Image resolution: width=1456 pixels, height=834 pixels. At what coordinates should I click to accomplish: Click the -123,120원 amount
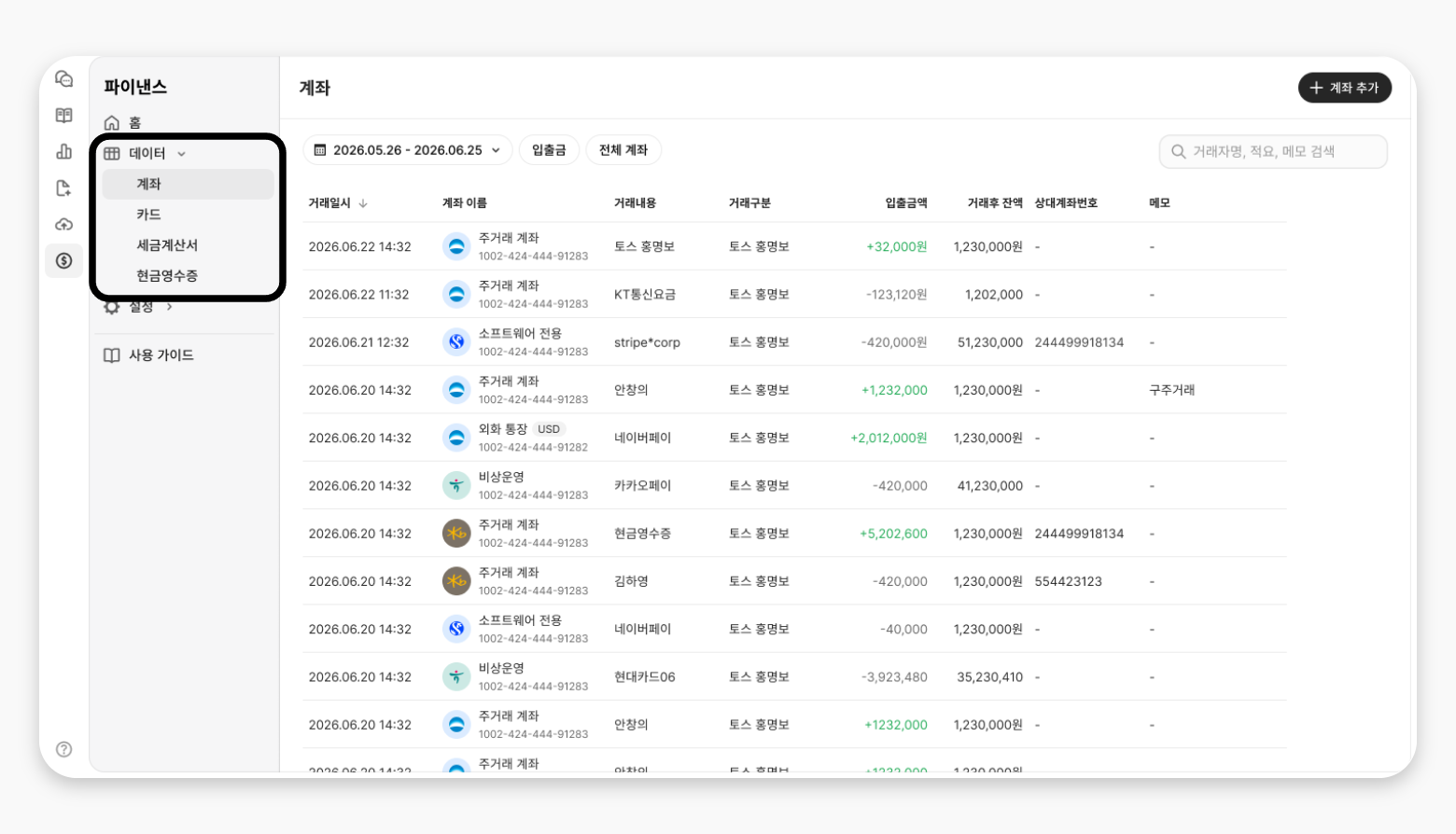click(x=897, y=295)
